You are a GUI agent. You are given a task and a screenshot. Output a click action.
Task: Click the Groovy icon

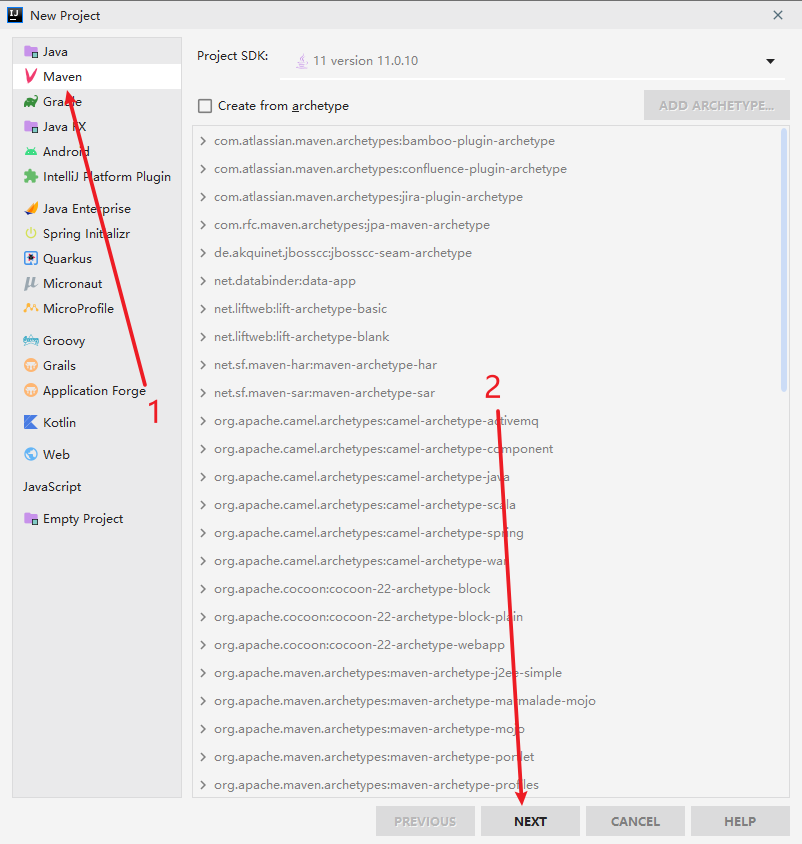coord(31,341)
